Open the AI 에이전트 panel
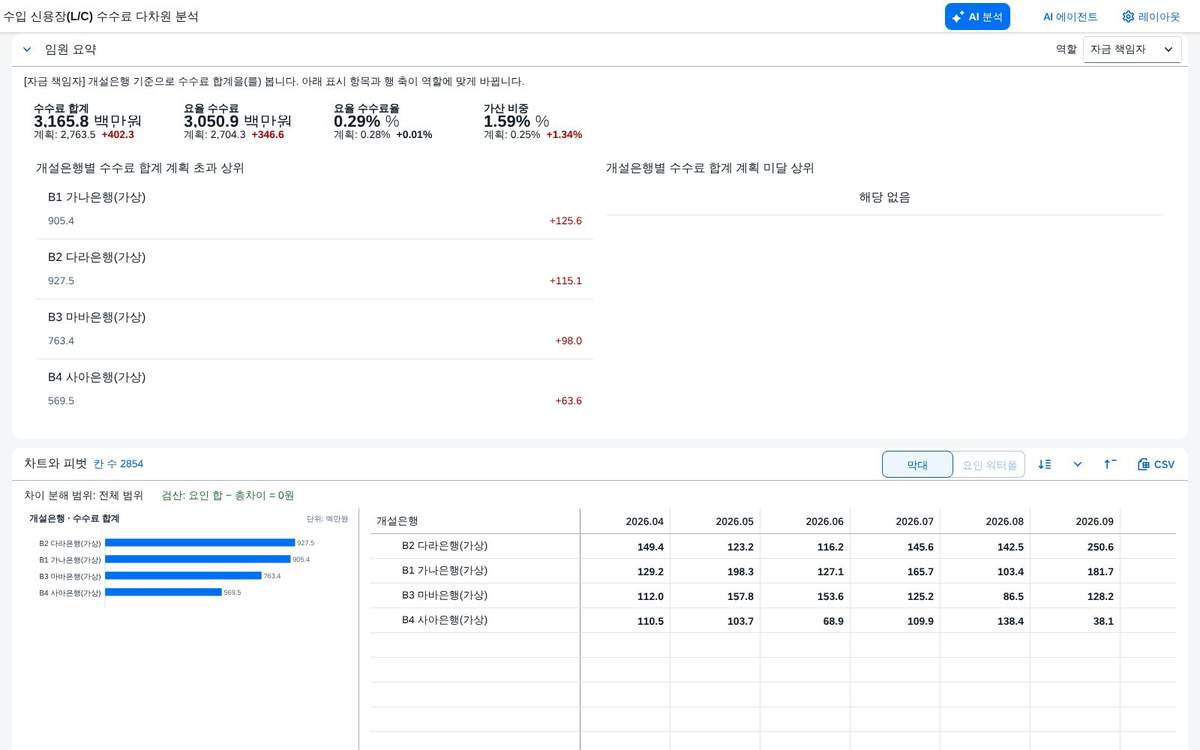This screenshot has height=750, width=1200. [x=1070, y=16]
